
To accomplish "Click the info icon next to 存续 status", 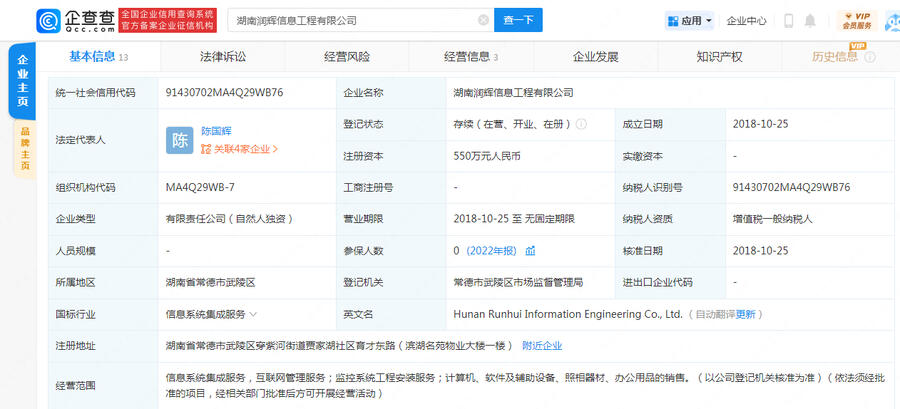I will tap(581, 125).
